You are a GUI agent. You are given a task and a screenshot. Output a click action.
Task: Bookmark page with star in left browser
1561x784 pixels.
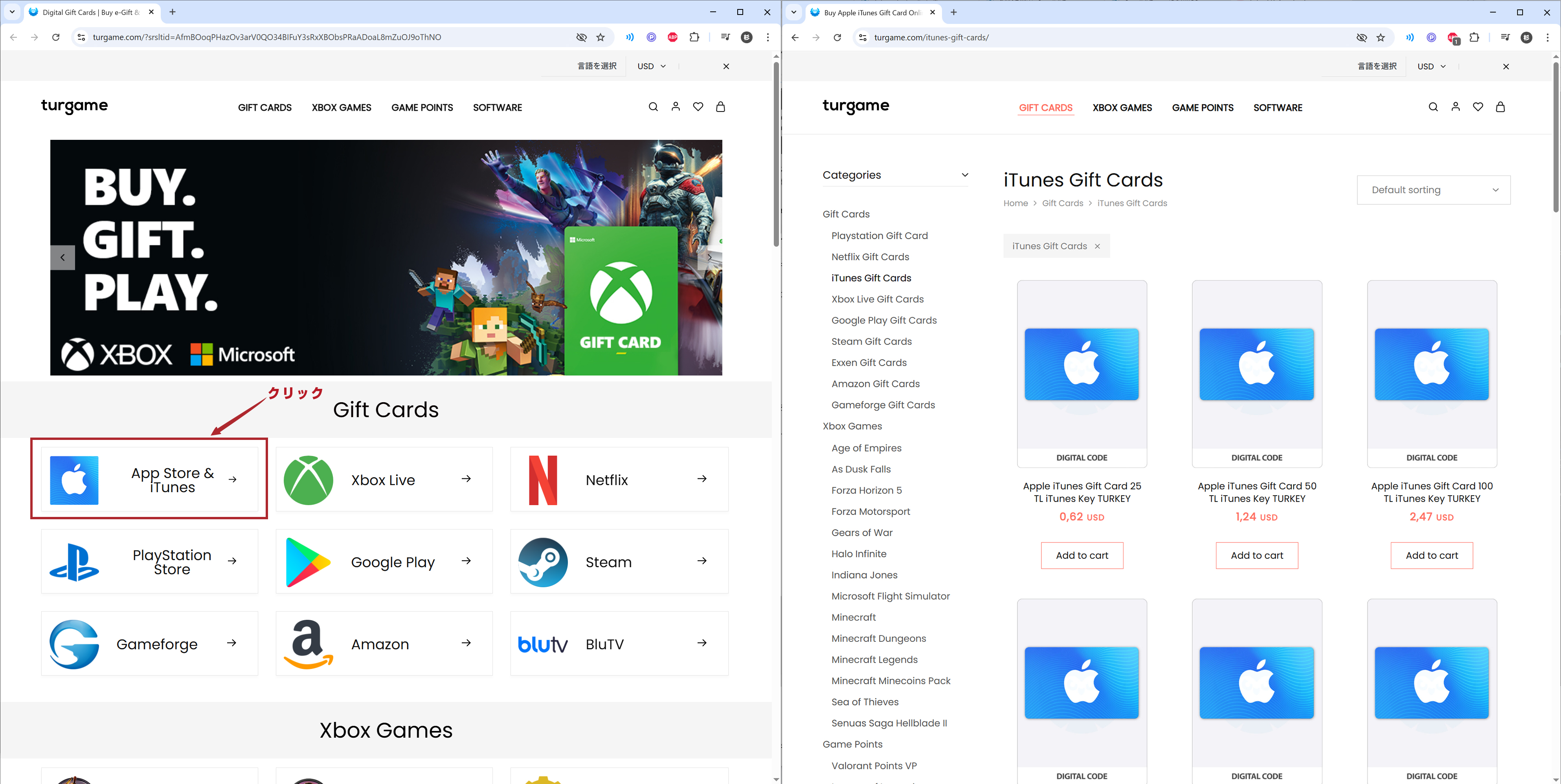coord(601,37)
